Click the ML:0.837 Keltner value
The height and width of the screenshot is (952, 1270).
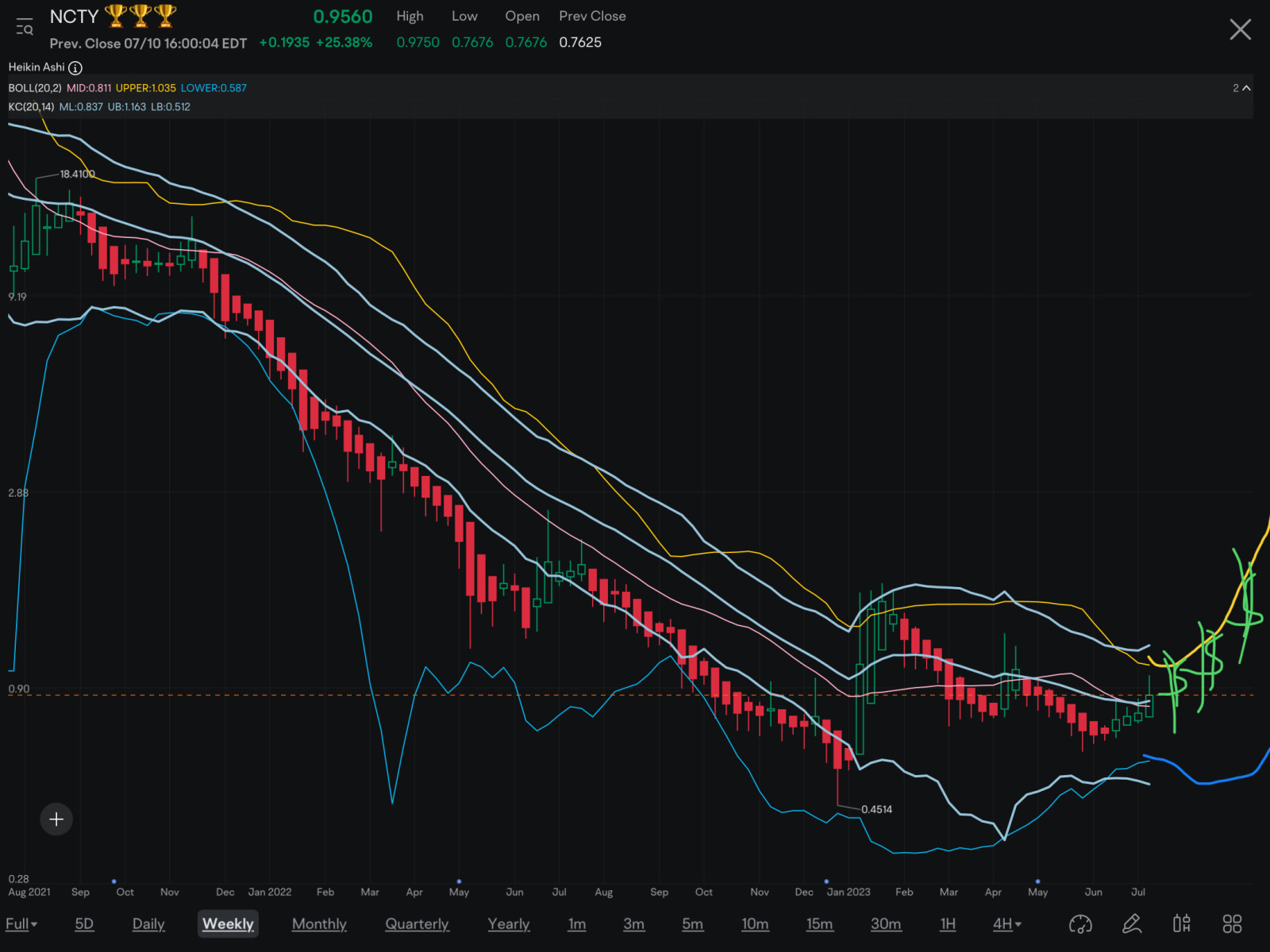point(81,107)
